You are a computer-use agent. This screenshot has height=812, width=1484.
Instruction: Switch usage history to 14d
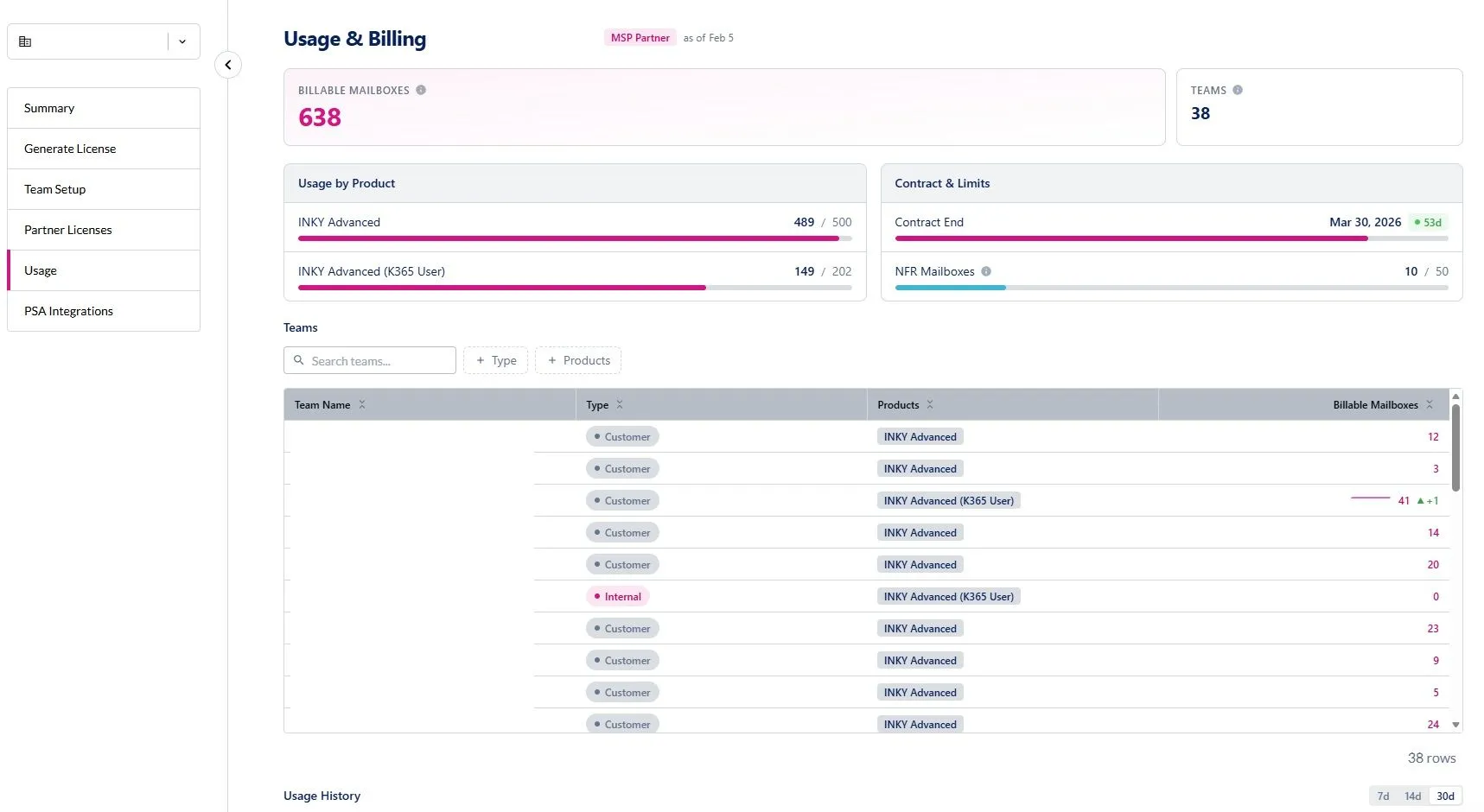point(1412,796)
